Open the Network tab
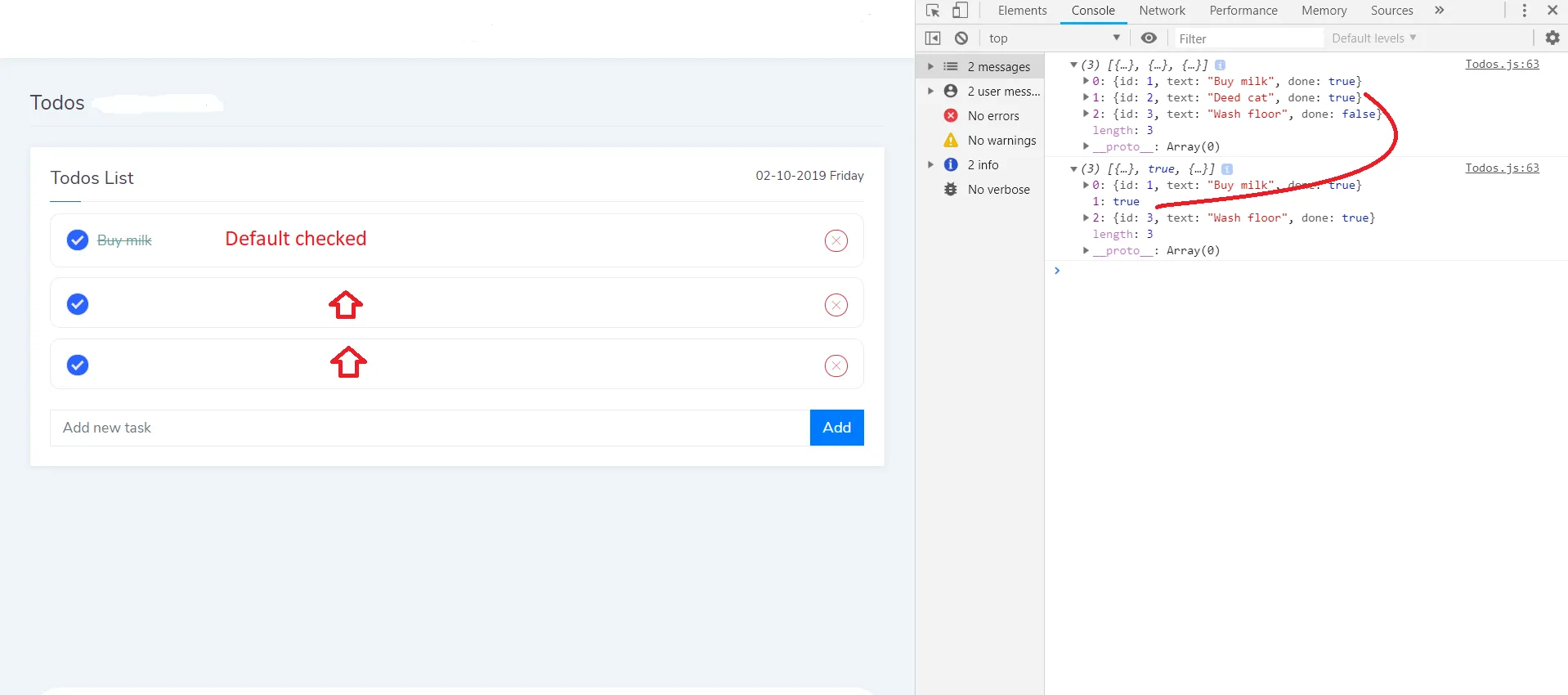This screenshot has width=1568, height=695. pos(1162,11)
